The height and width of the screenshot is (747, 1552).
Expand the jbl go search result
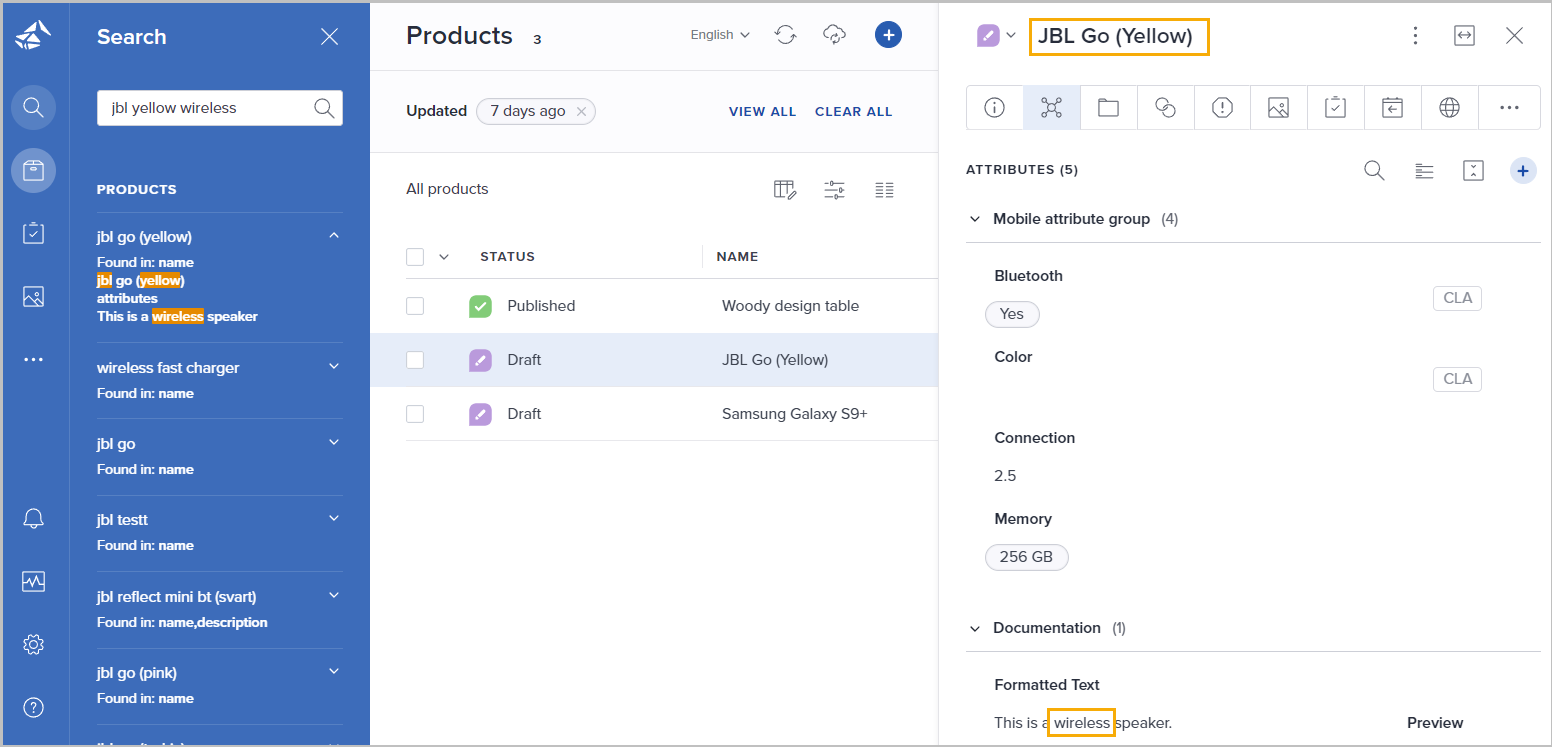[334, 442]
